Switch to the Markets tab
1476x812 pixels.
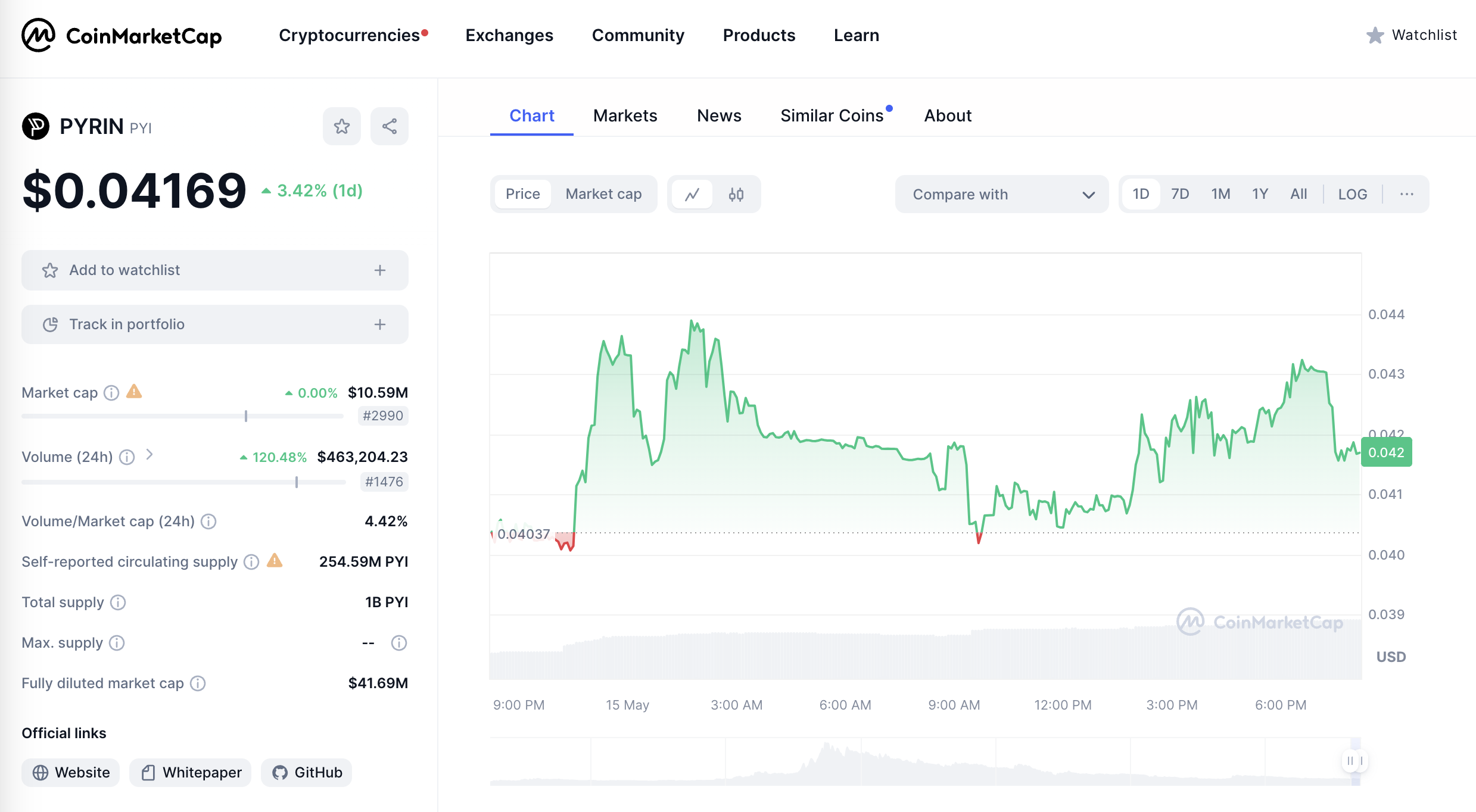click(625, 115)
